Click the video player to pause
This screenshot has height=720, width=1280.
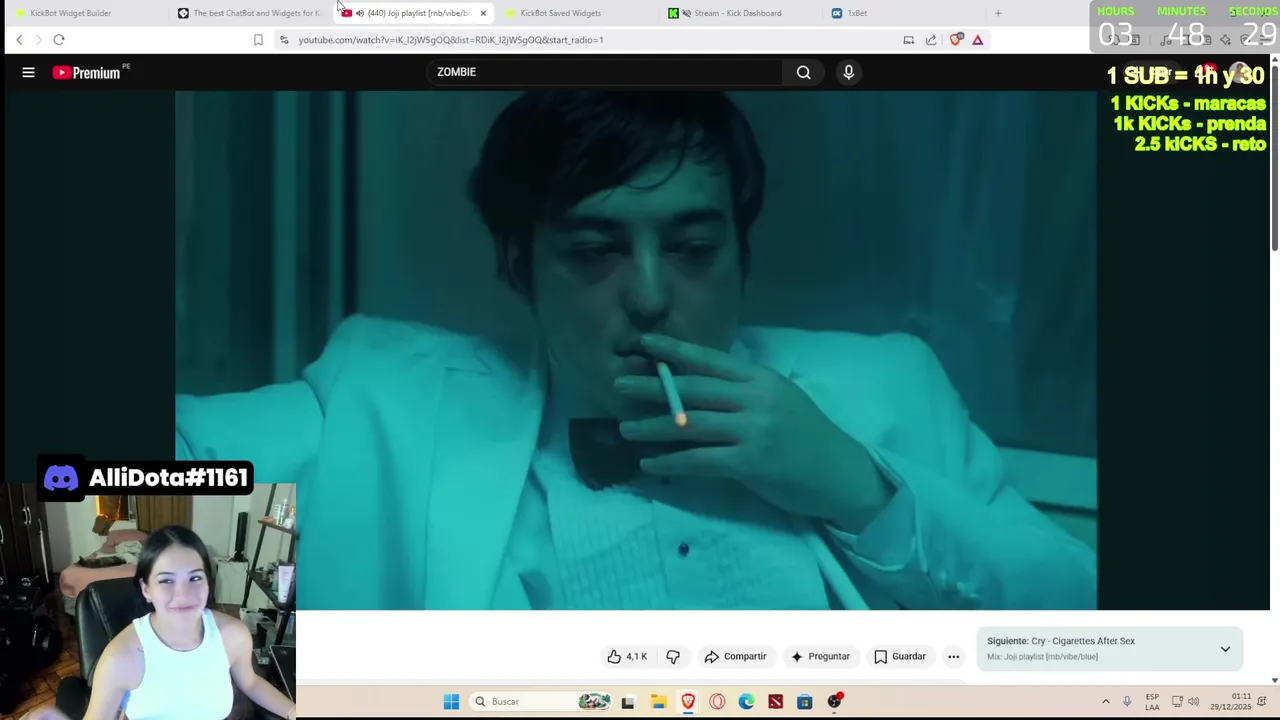click(x=636, y=350)
